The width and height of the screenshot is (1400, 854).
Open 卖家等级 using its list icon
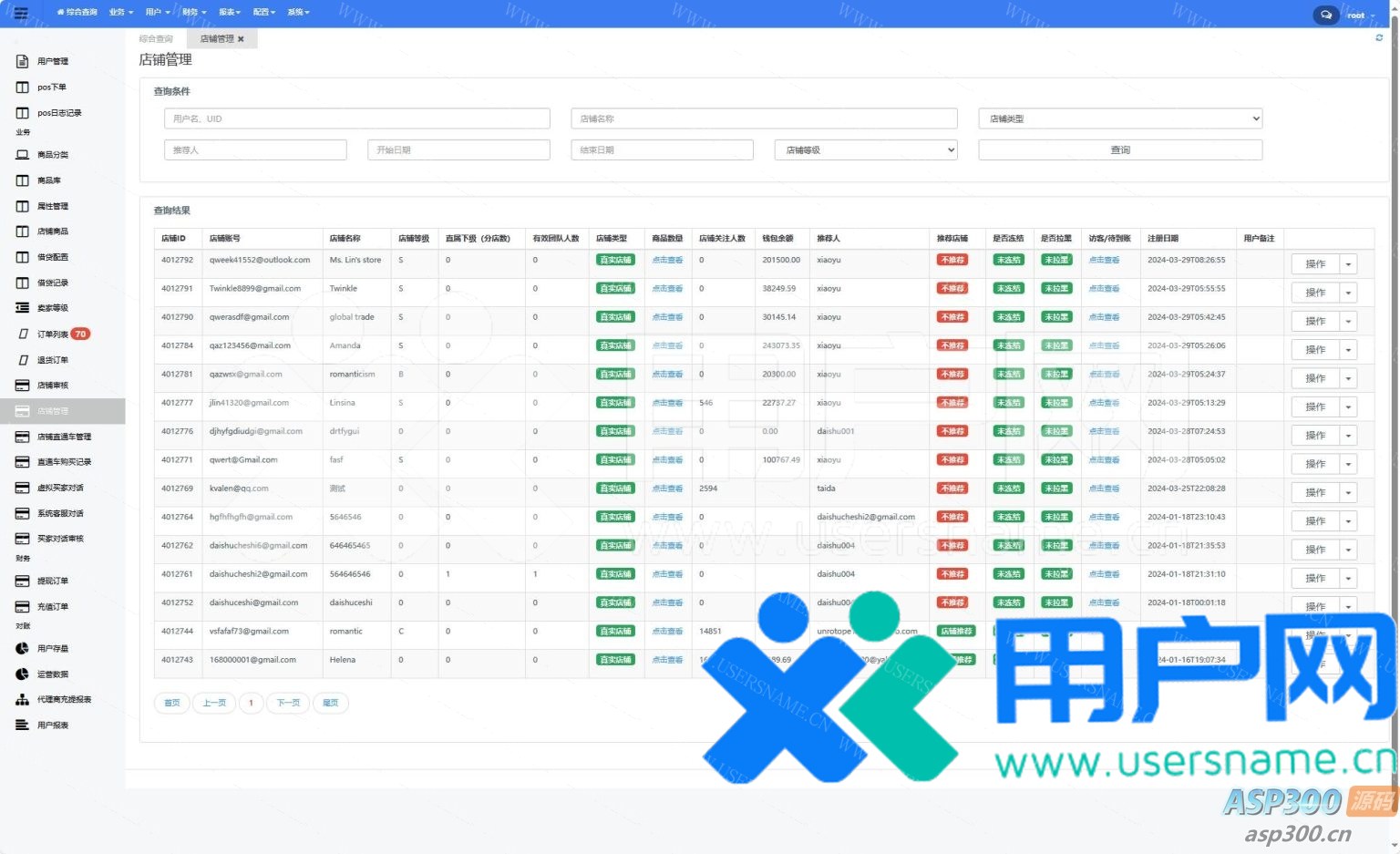point(23,308)
